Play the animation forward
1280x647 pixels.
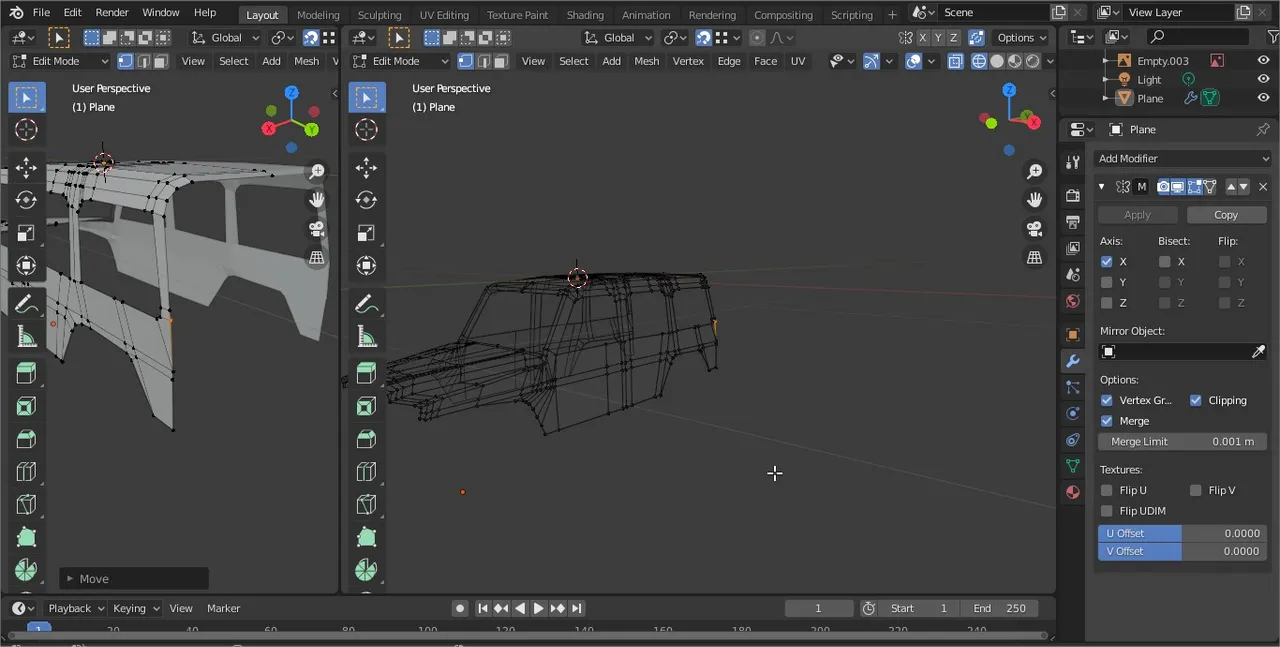[539, 608]
